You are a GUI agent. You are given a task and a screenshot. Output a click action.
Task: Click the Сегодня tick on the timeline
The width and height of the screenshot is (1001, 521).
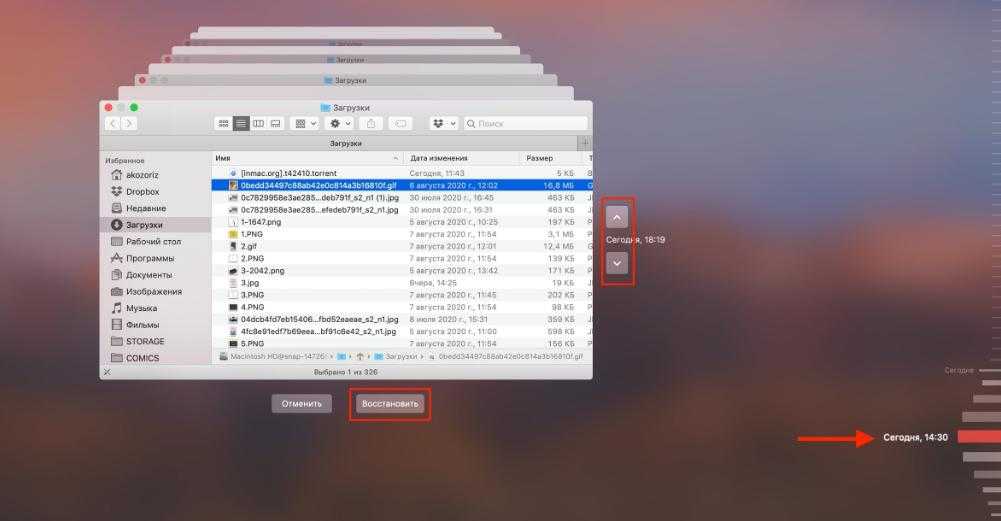pyautogui.click(x=990, y=370)
